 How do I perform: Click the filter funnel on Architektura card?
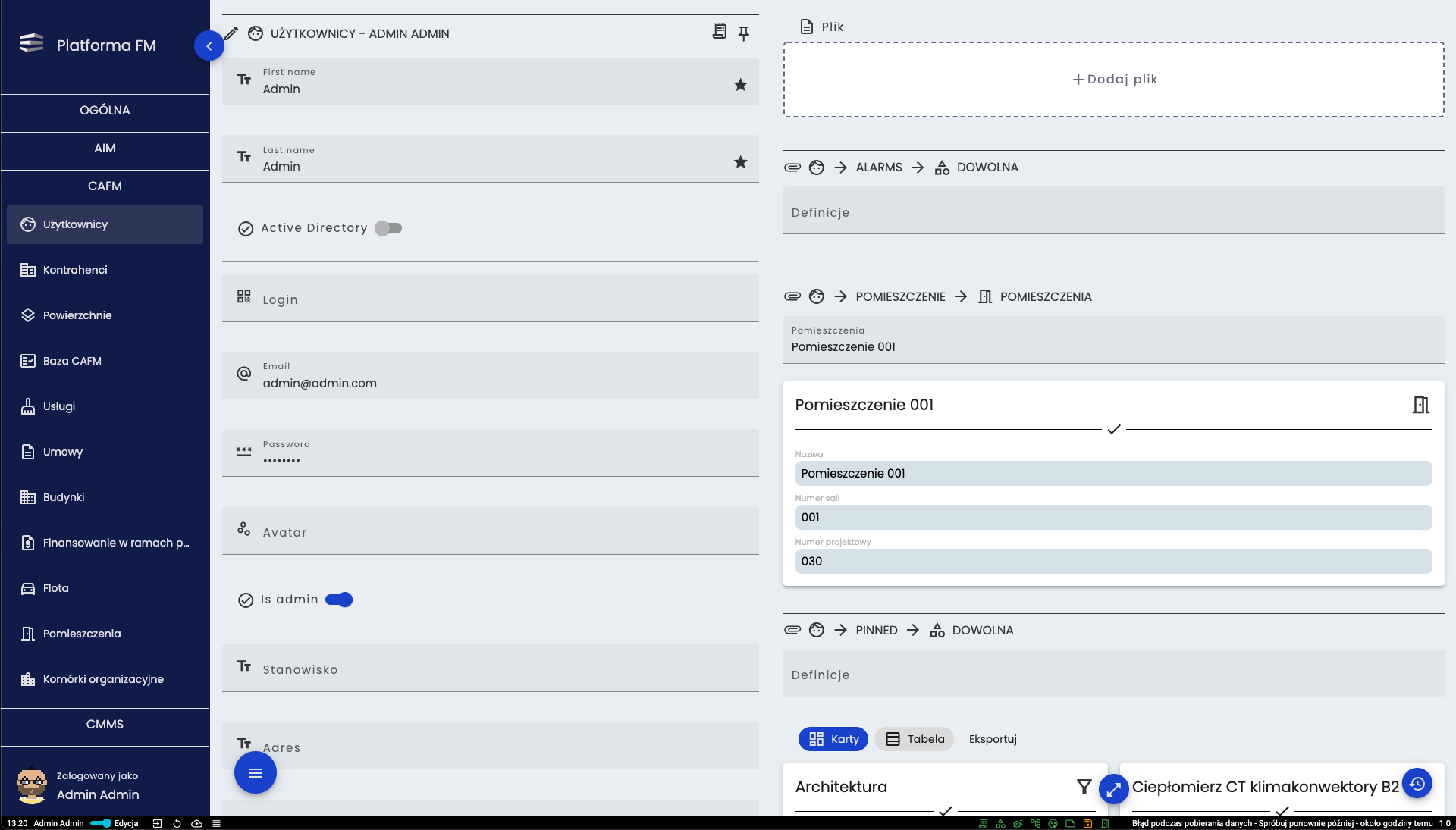1084,787
